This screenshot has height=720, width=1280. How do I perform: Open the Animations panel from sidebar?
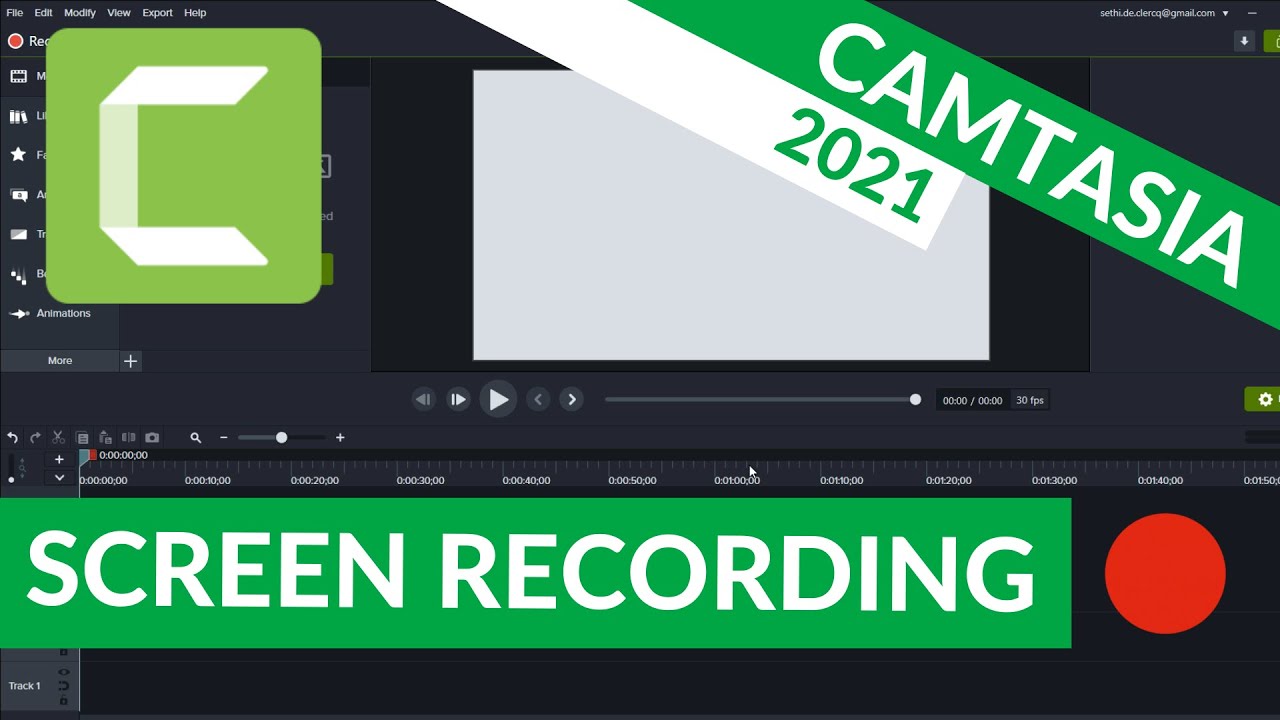(63, 313)
